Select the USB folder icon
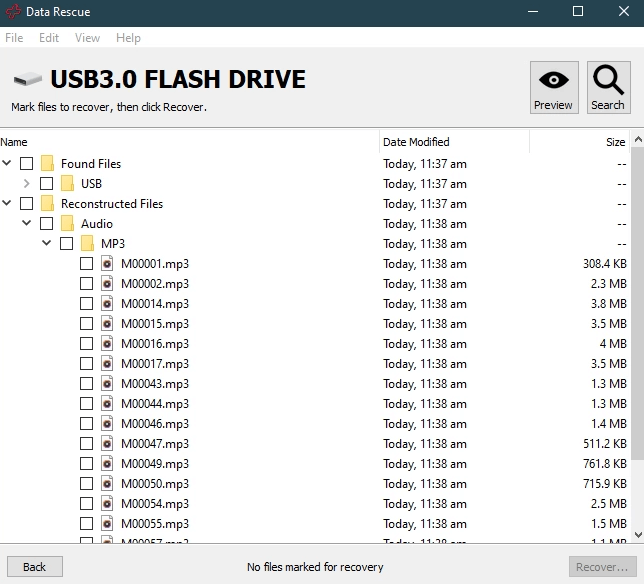Viewport: 644px width, 584px height. coord(67,184)
